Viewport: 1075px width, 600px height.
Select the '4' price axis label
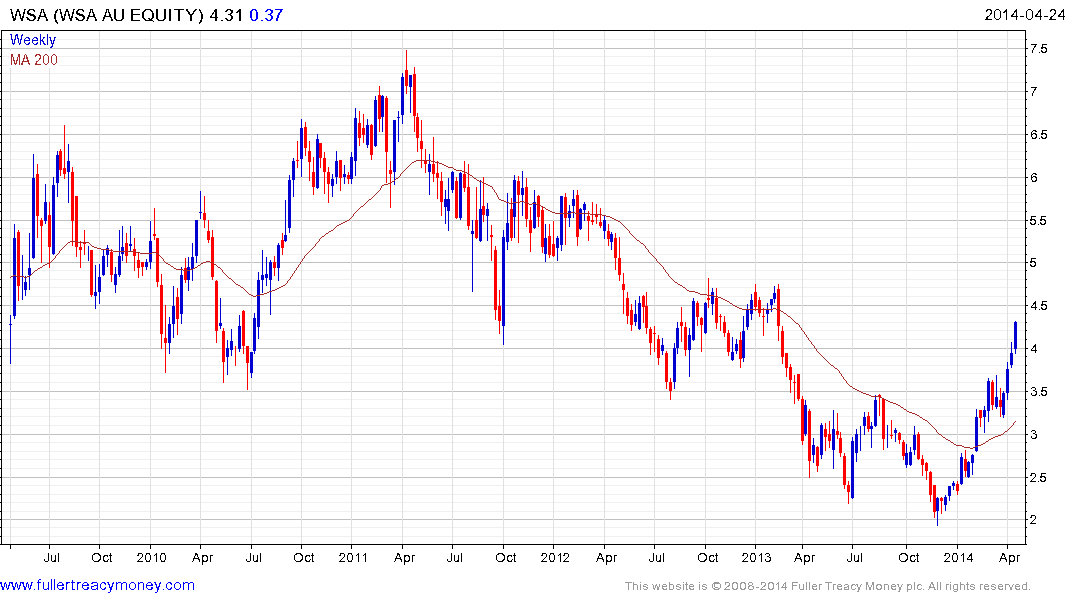click(x=1034, y=349)
